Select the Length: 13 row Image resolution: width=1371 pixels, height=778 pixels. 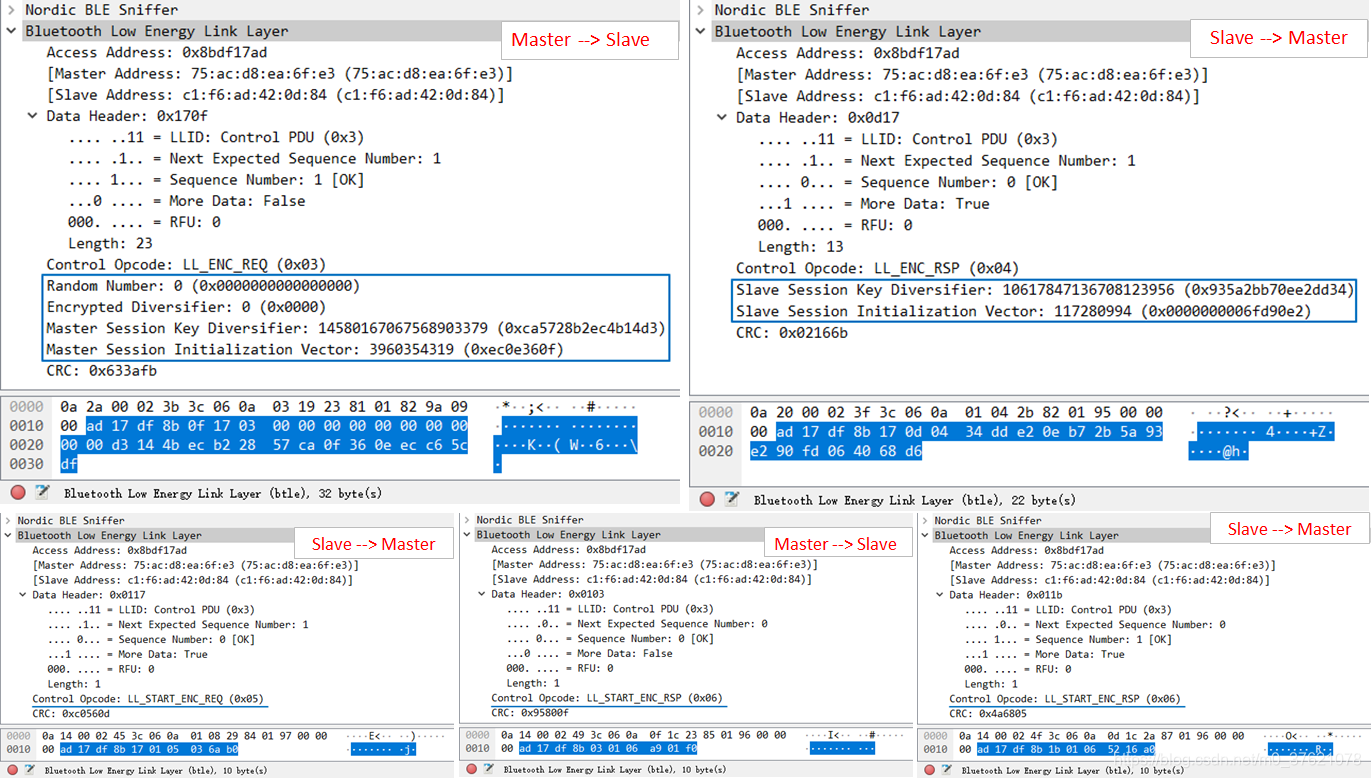[x=800, y=246]
